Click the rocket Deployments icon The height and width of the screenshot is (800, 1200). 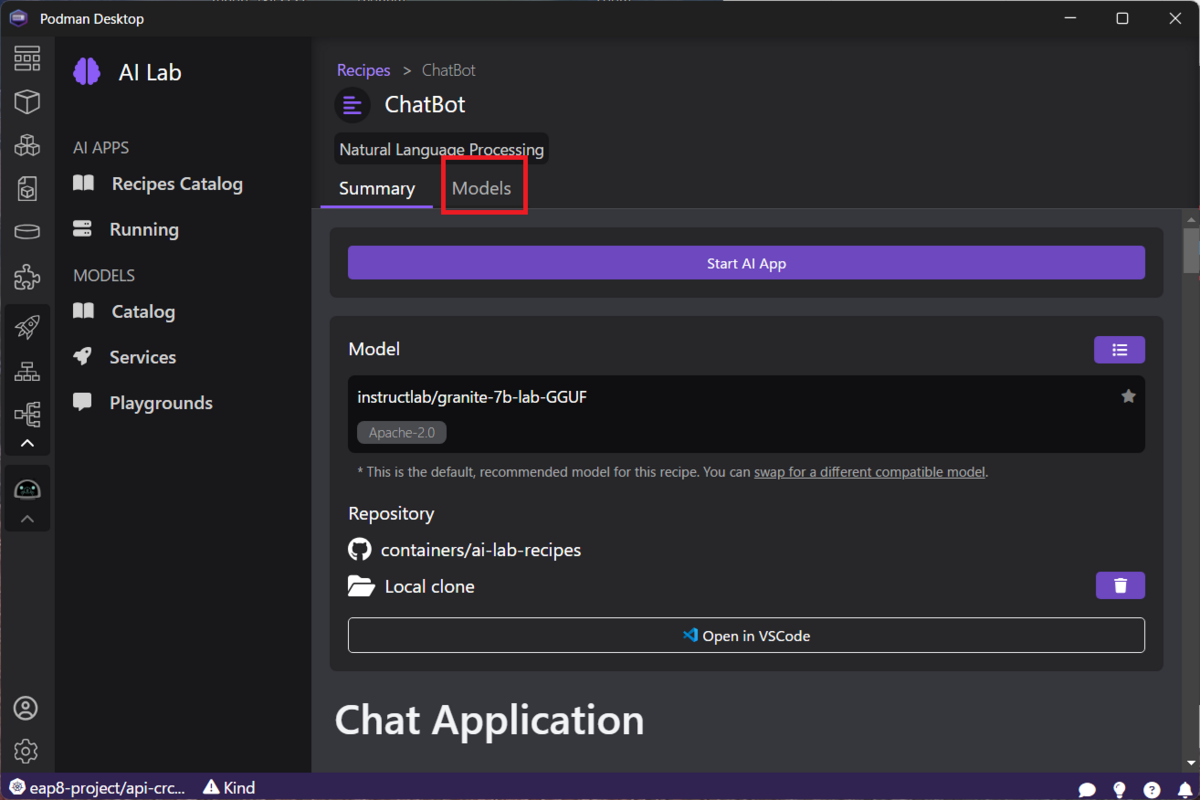(27, 327)
